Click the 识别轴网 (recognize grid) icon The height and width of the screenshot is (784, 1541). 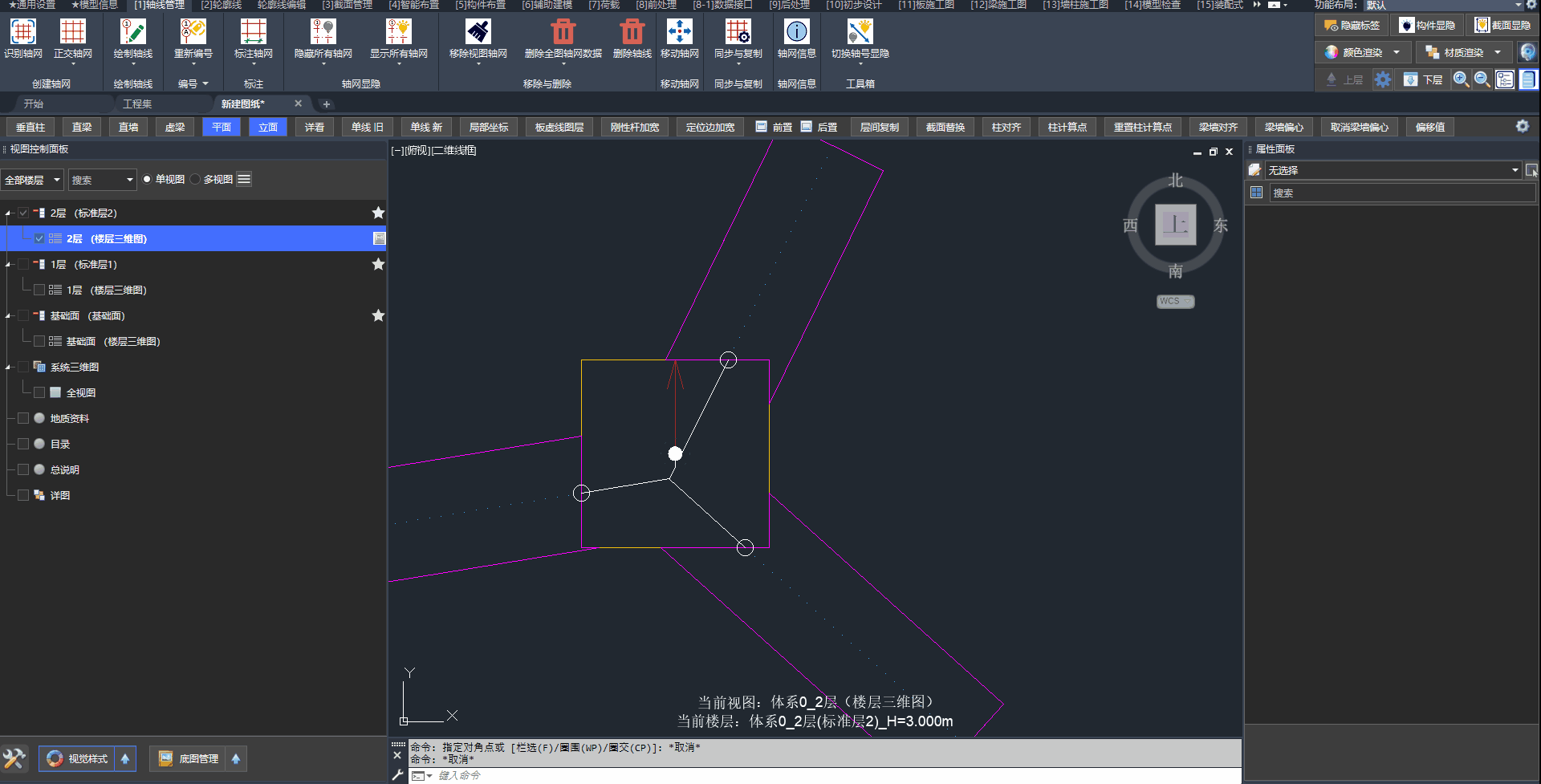(x=22, y=32)
